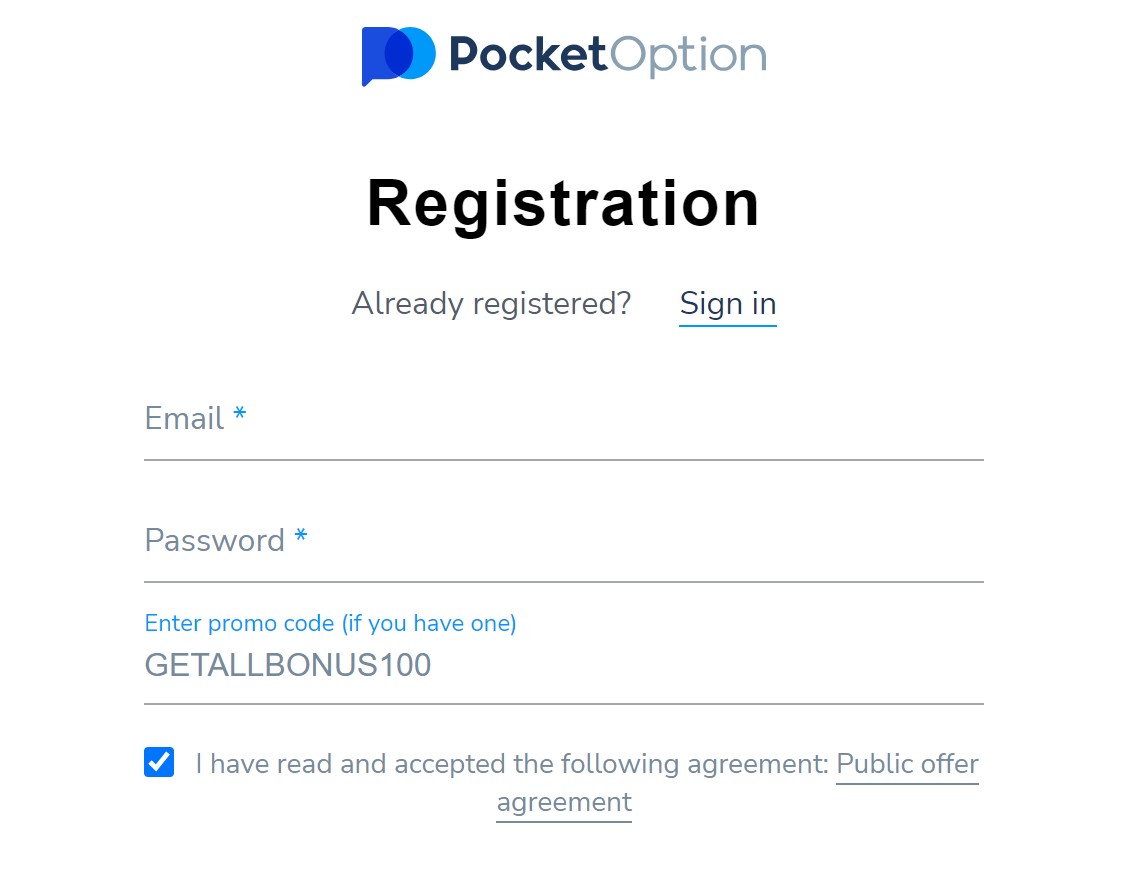Uncheck the 'I have read and accepted' checkbox
This screenshot has height=874, width=1129.
(158, 763)
